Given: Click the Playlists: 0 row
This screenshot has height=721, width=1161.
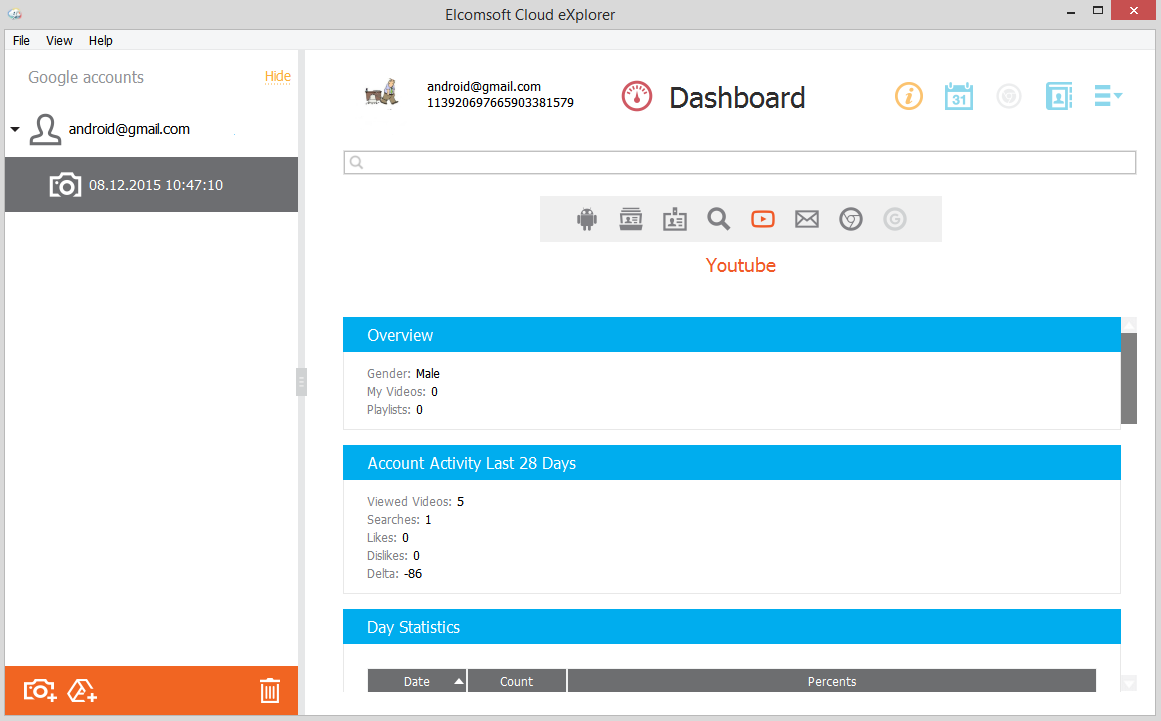Looking at the screenshot, I should pos(395,409).
